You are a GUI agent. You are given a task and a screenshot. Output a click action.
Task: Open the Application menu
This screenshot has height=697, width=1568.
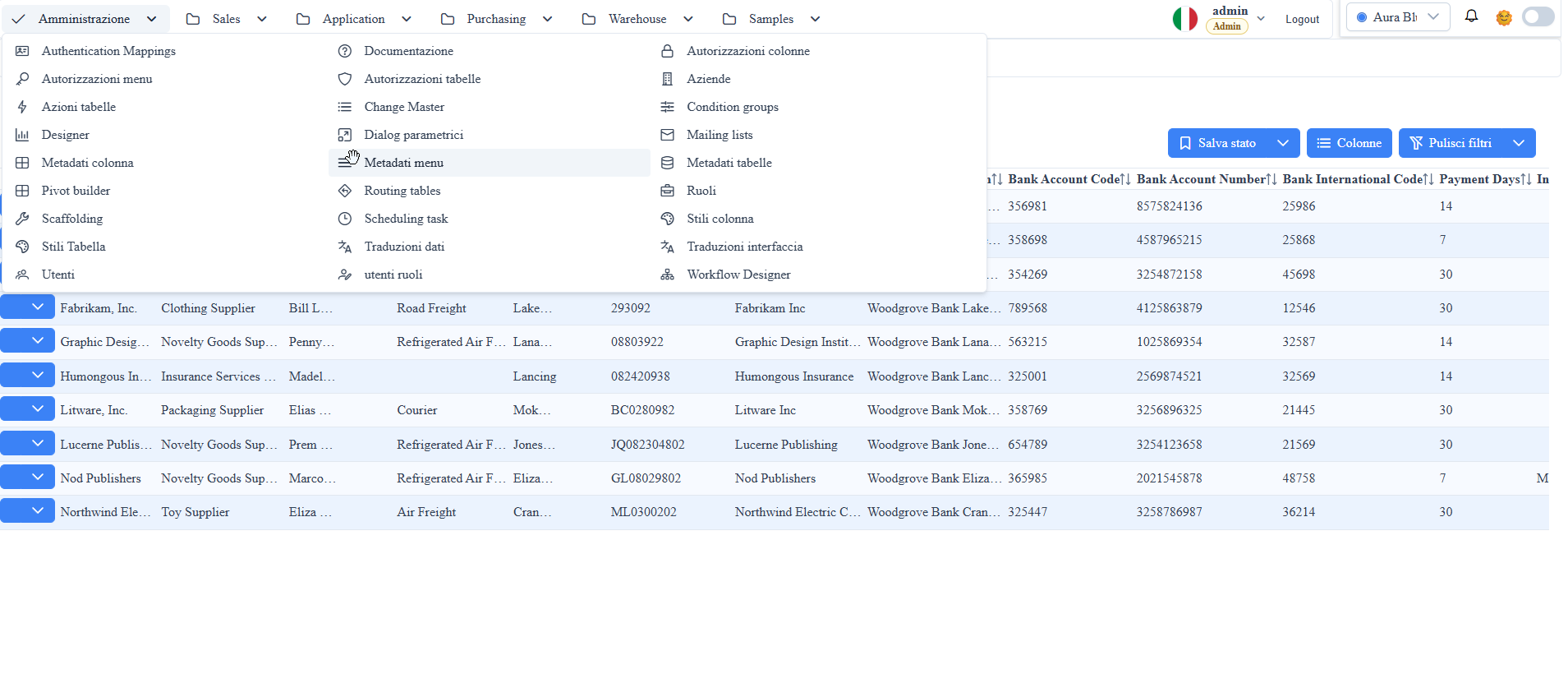(354, 19)
